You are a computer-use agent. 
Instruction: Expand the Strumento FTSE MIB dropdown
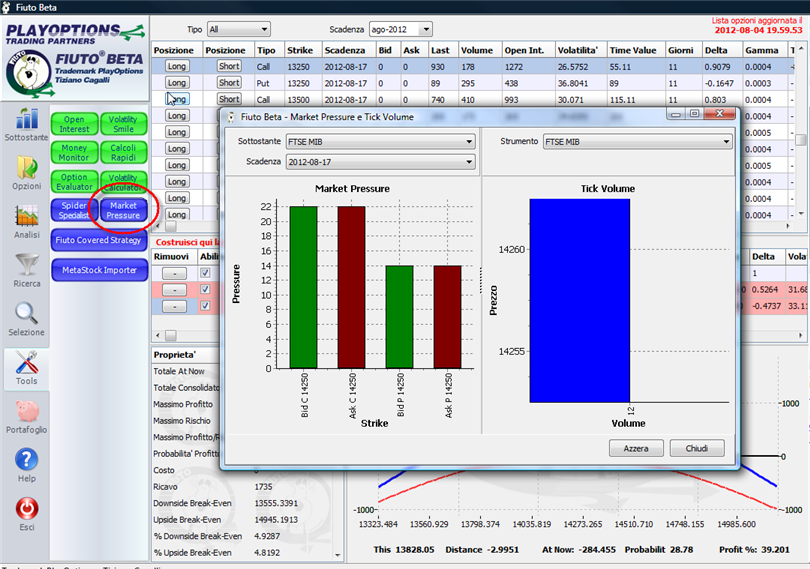tap(637, 142)
